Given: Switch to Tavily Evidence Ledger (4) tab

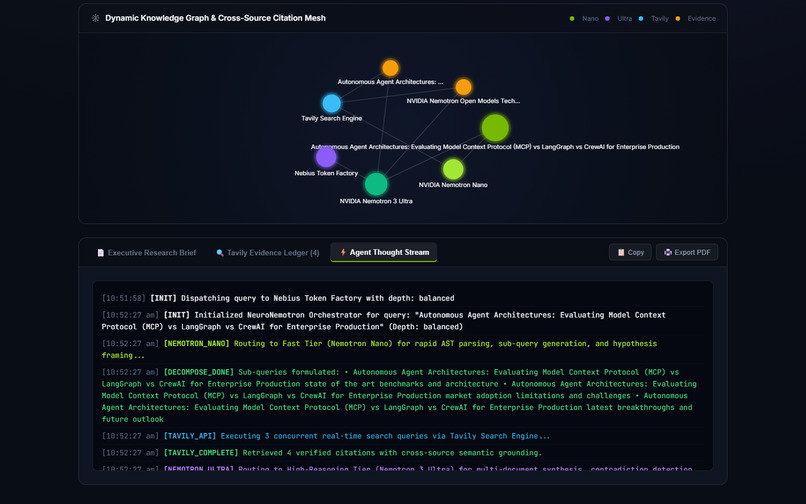Looking at the screenshot, I should (268, 253).
